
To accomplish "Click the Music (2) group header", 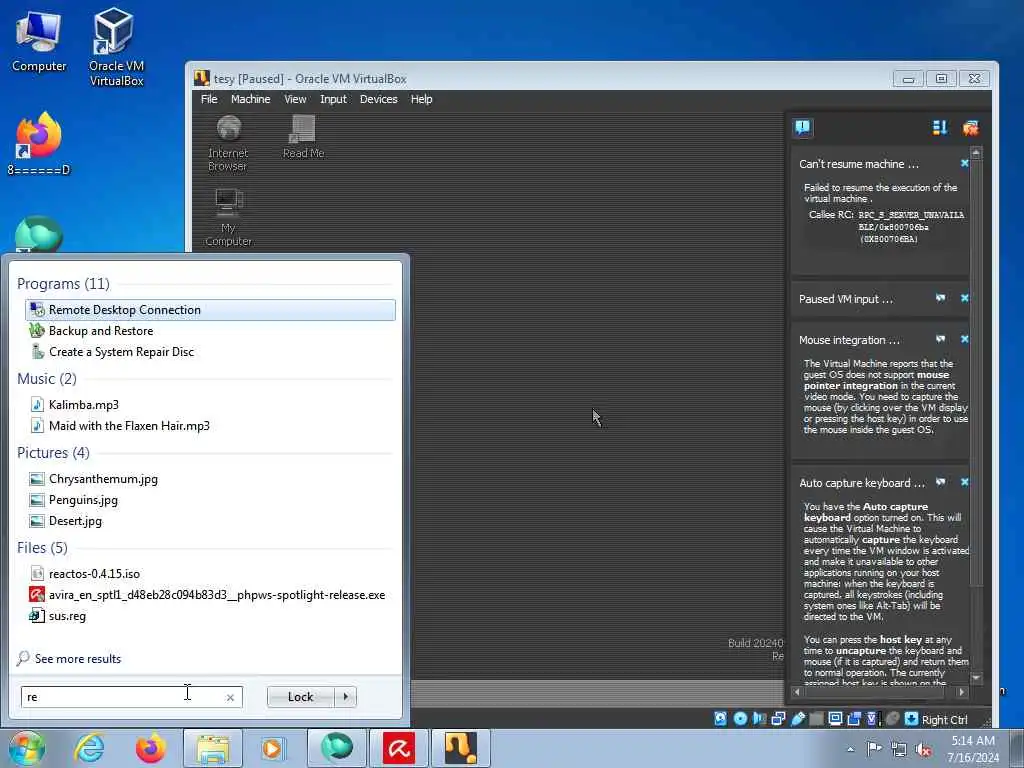I will click(x=47, y=379).
